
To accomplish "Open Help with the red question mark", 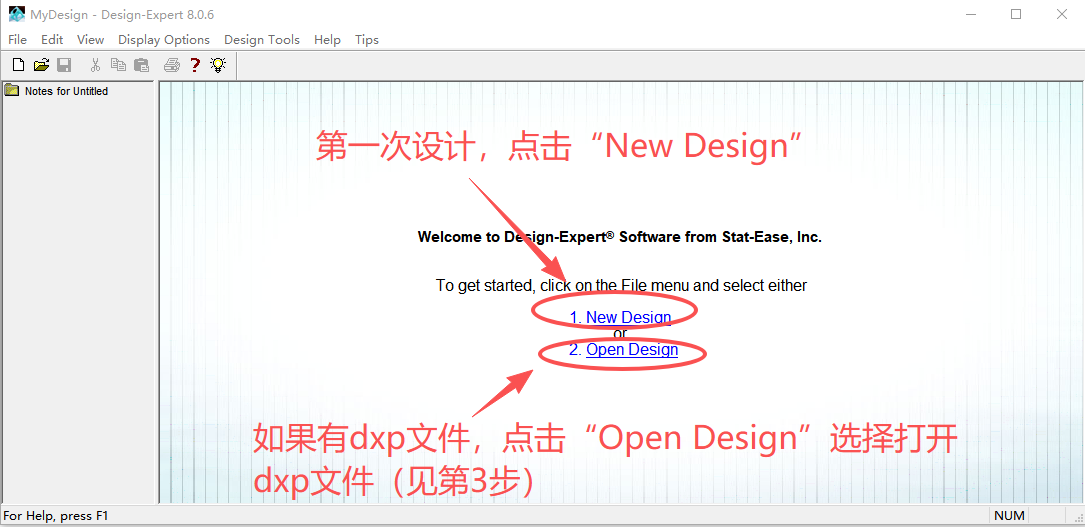I will pos(195,65).
